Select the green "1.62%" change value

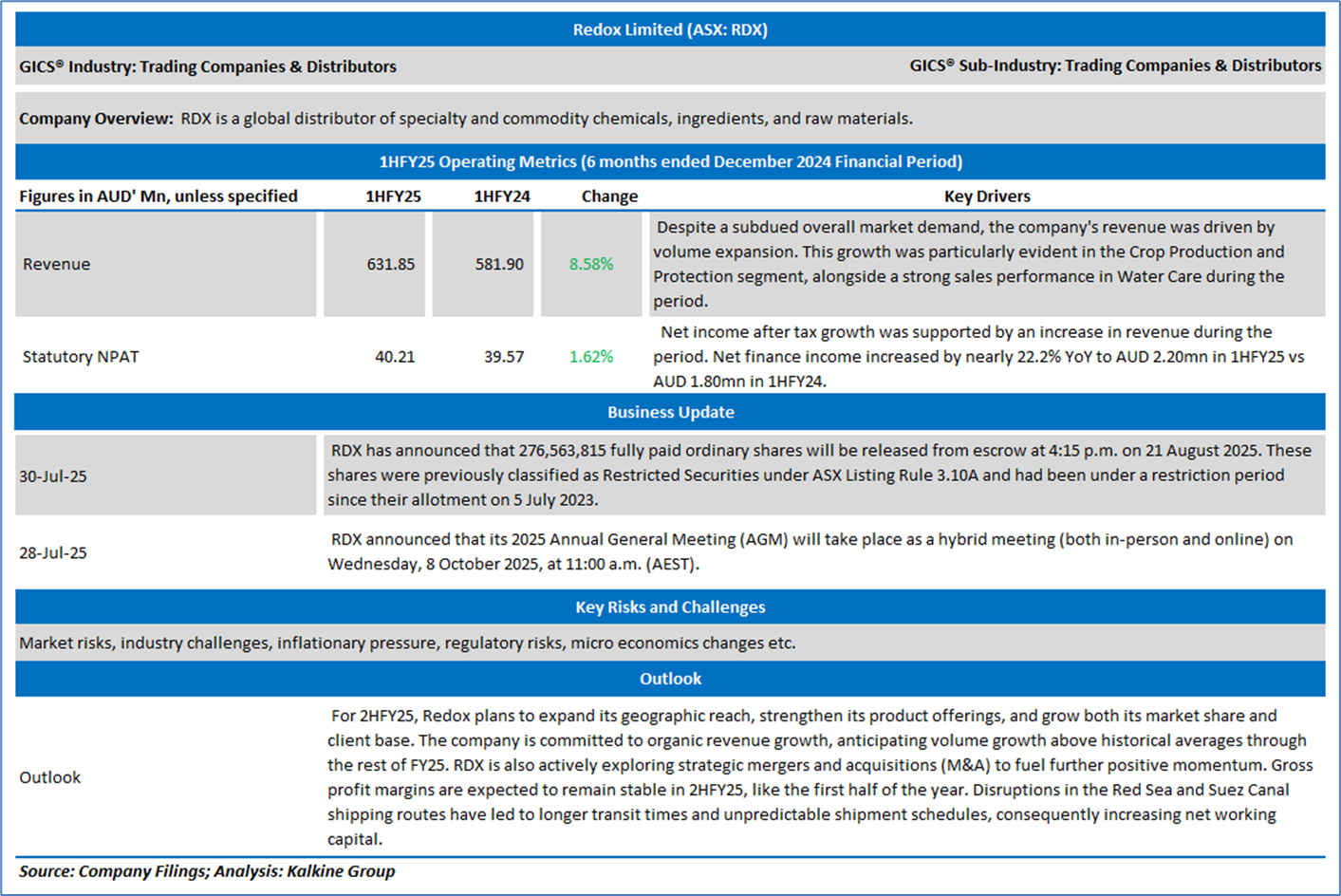[x=591, y=357]
